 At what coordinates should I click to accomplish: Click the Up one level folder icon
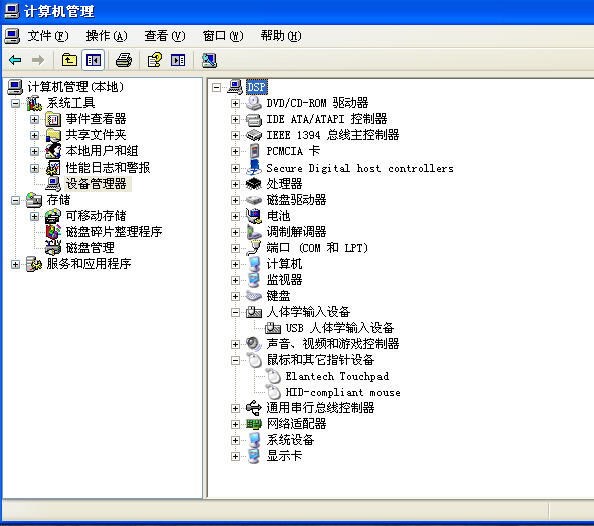(x=69, y=60)
